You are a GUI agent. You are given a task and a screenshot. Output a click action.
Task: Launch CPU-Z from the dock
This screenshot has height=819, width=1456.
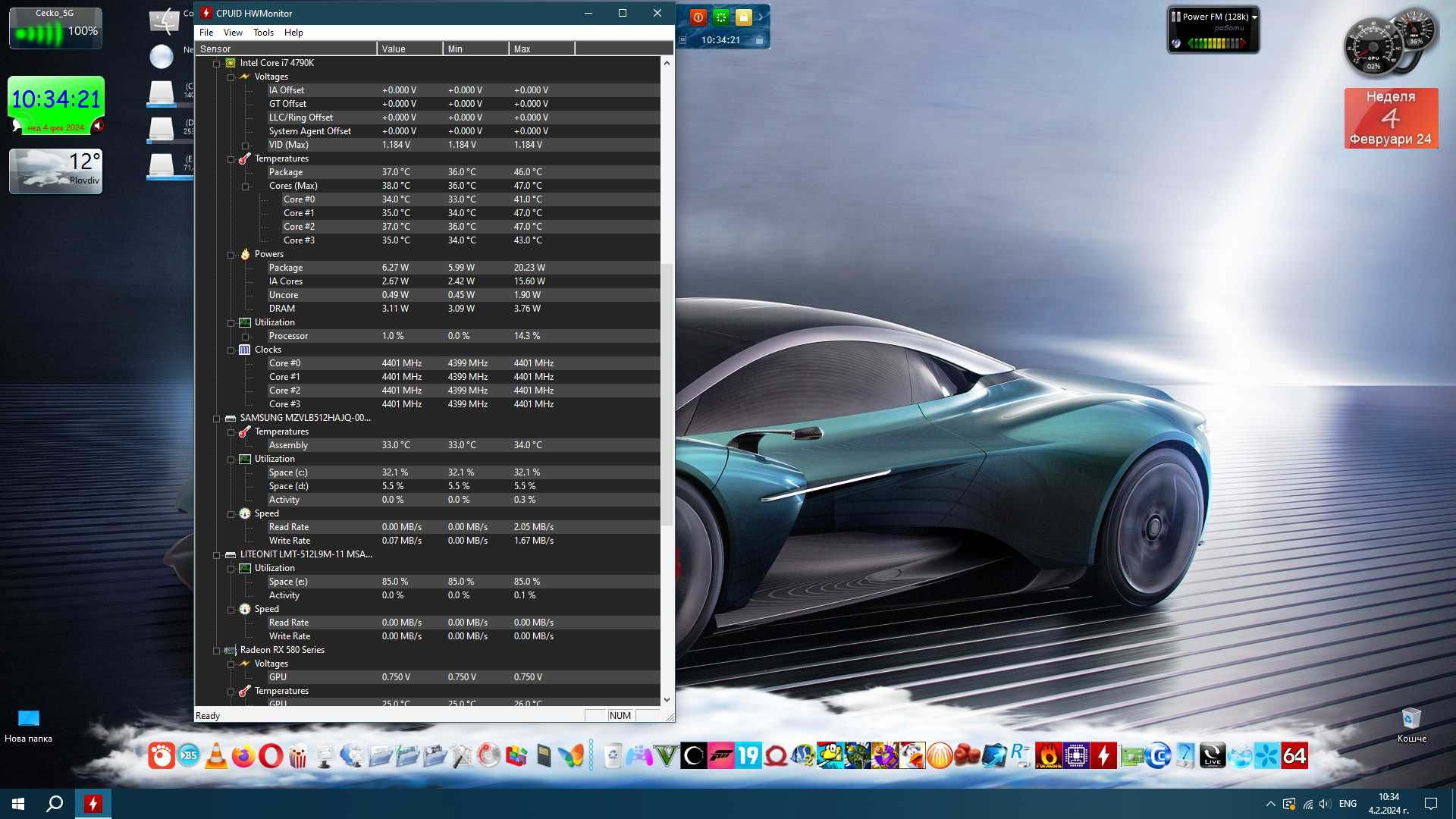(x=1076, y=756)
